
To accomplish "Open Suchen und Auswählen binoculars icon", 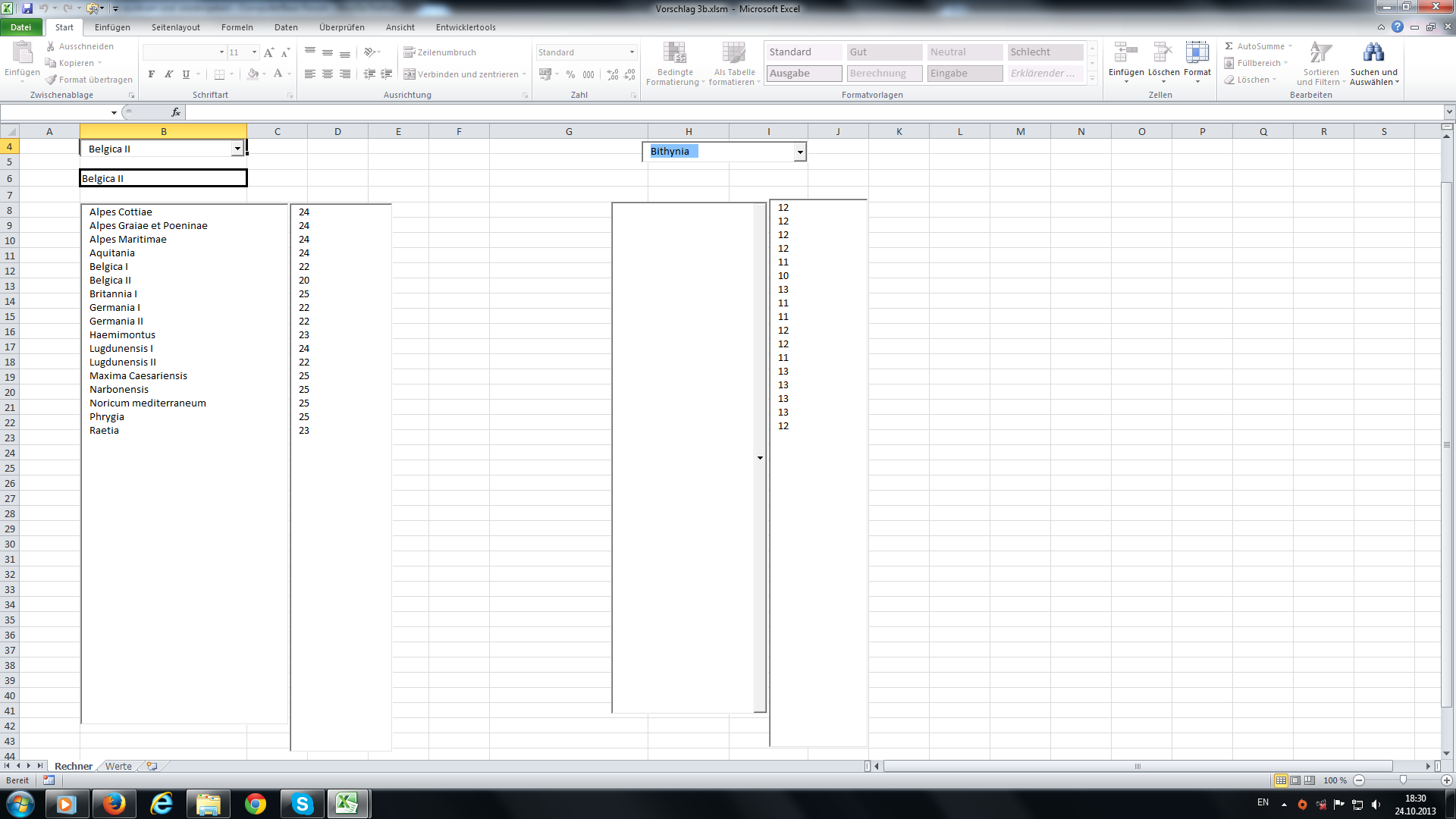I will pos(1373,53).
